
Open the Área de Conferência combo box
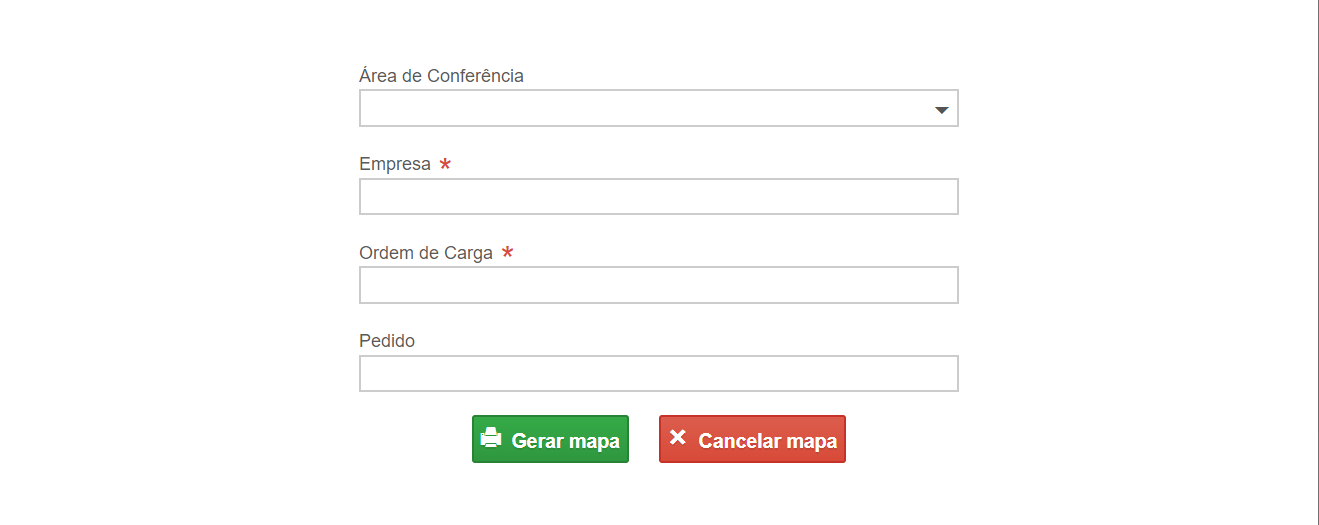pos(659,108)
